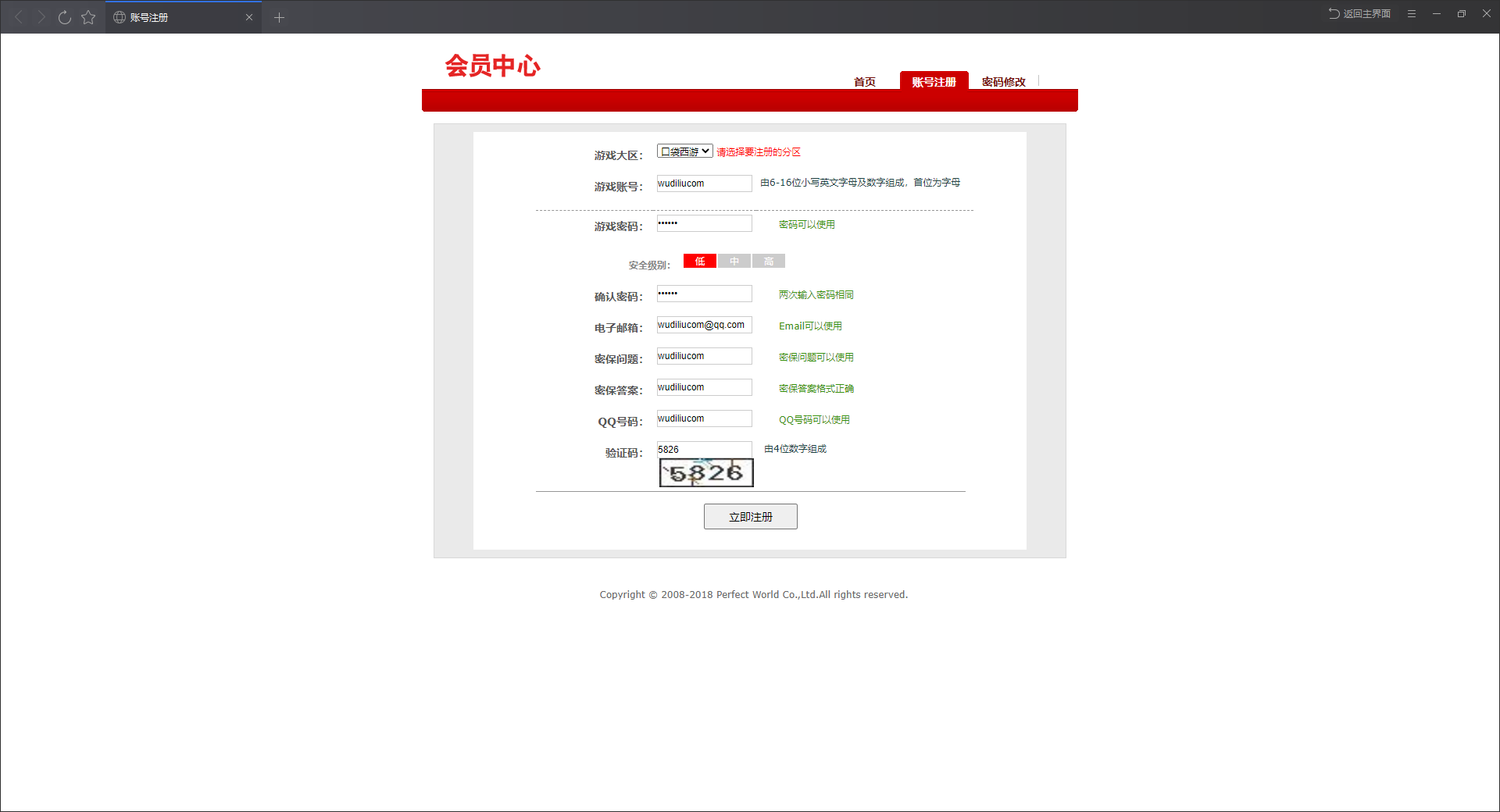Focus the 确认密码 password field
Image resolution: width=1500 pixels, height=812 pixels.
point(704,294)
